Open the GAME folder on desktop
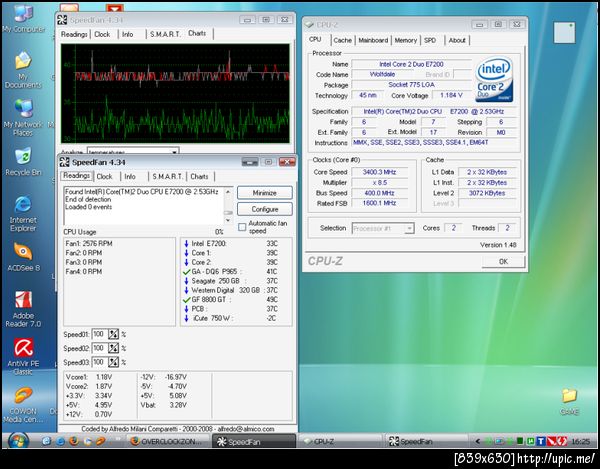This screenshot has width=600, height=469. [569, 397]
